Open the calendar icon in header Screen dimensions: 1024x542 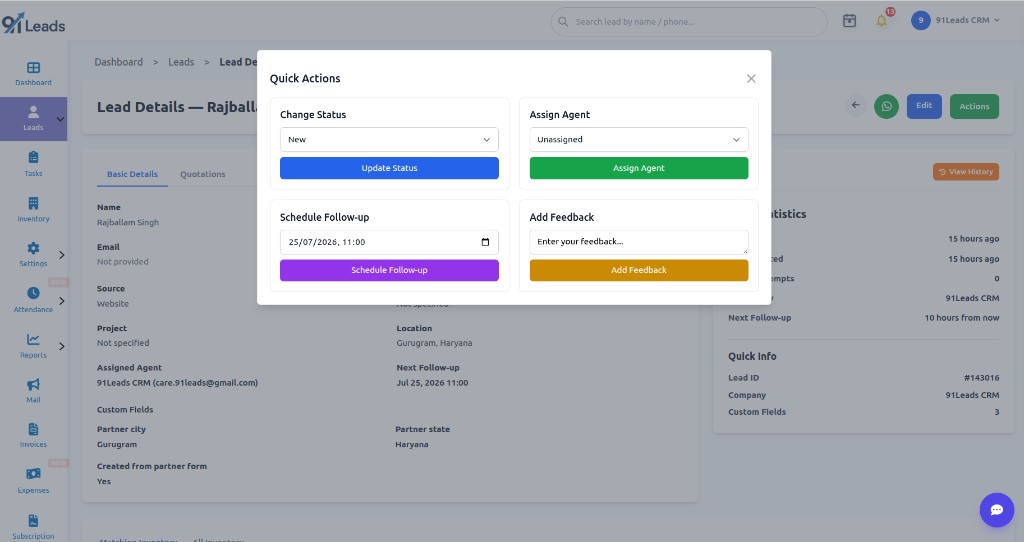coord(849,21)
